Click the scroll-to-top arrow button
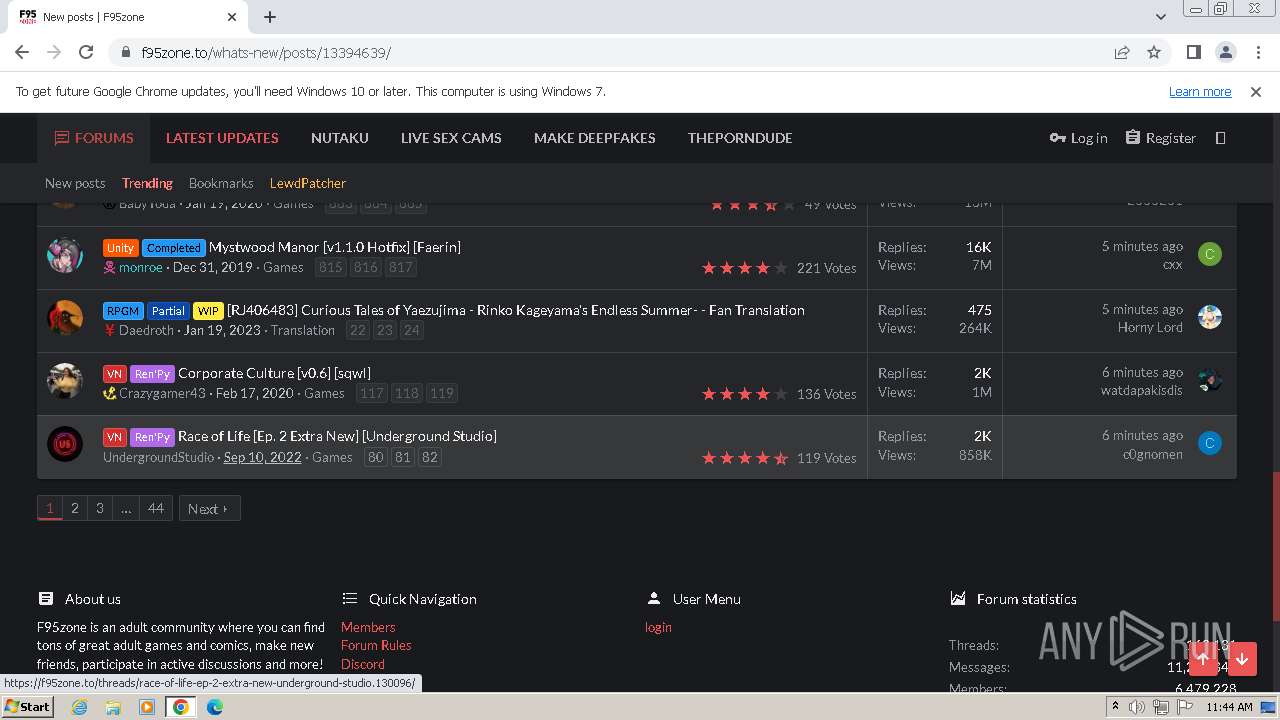 pos(1203,659)
